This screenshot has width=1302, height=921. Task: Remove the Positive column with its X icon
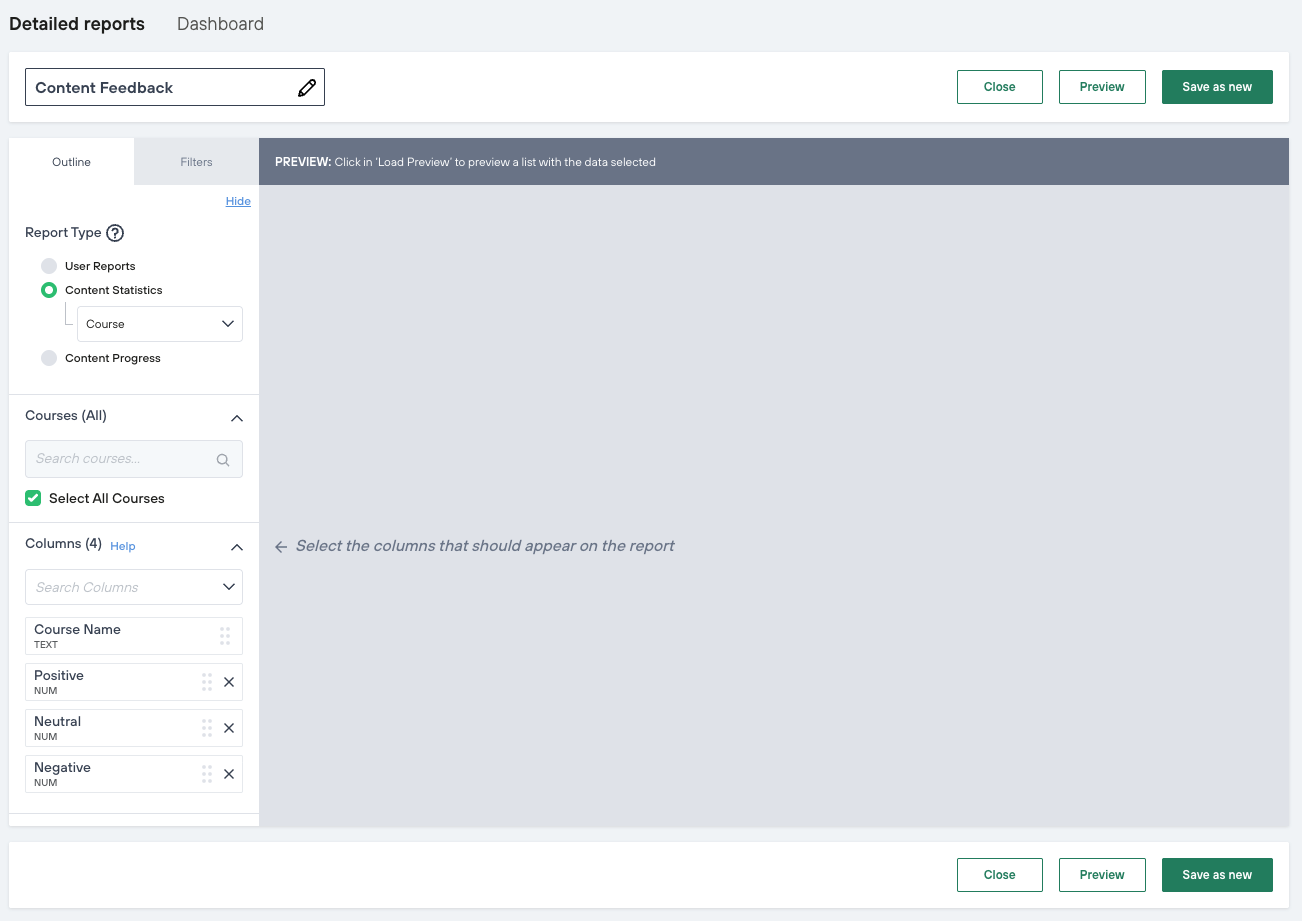coord(229,682)
